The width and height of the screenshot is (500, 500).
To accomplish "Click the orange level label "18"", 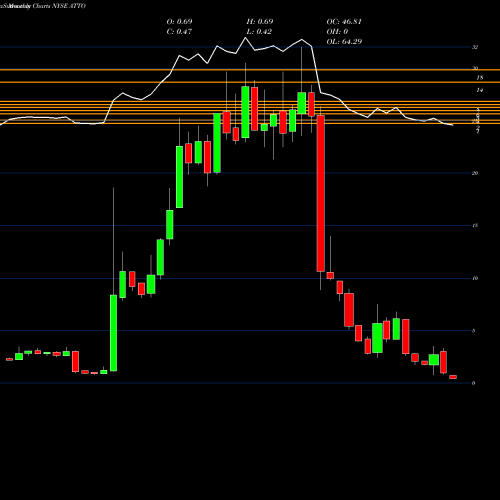I will (x=480, y=78).
